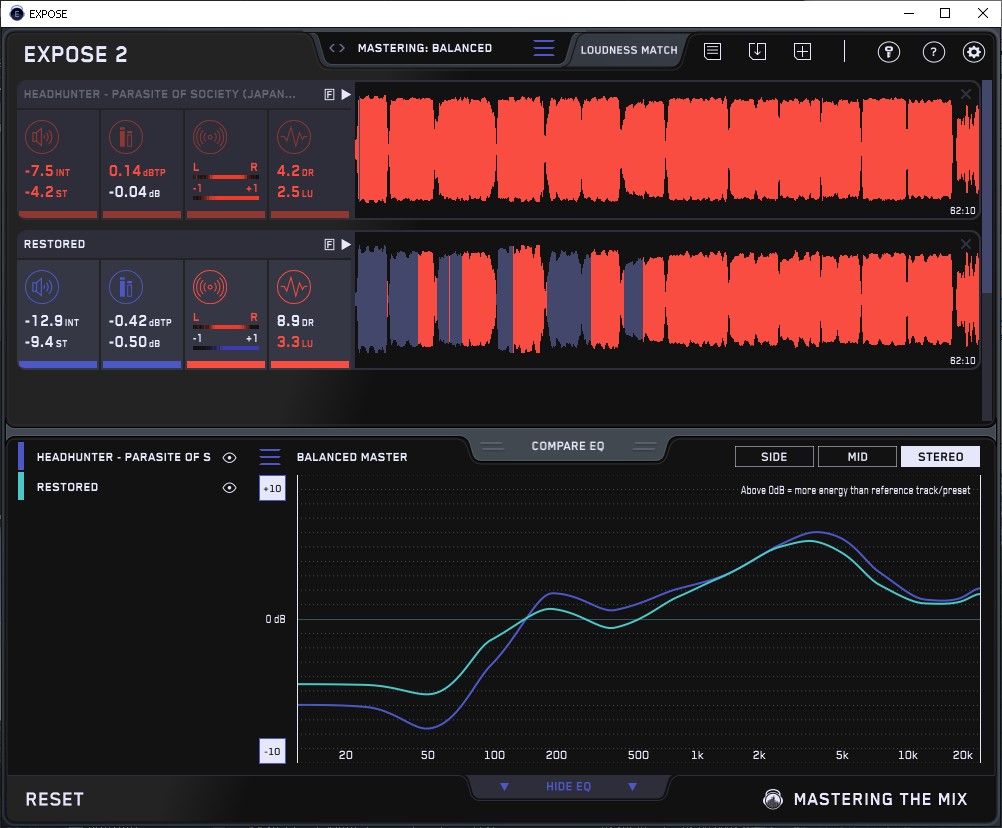
Task: Click the Reset button
Action: (55, 799)
